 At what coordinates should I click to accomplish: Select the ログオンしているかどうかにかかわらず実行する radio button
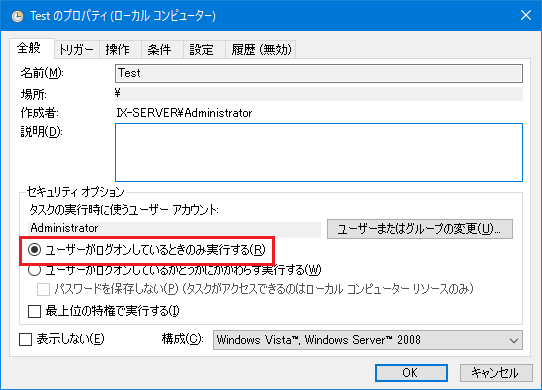point(35,269)
